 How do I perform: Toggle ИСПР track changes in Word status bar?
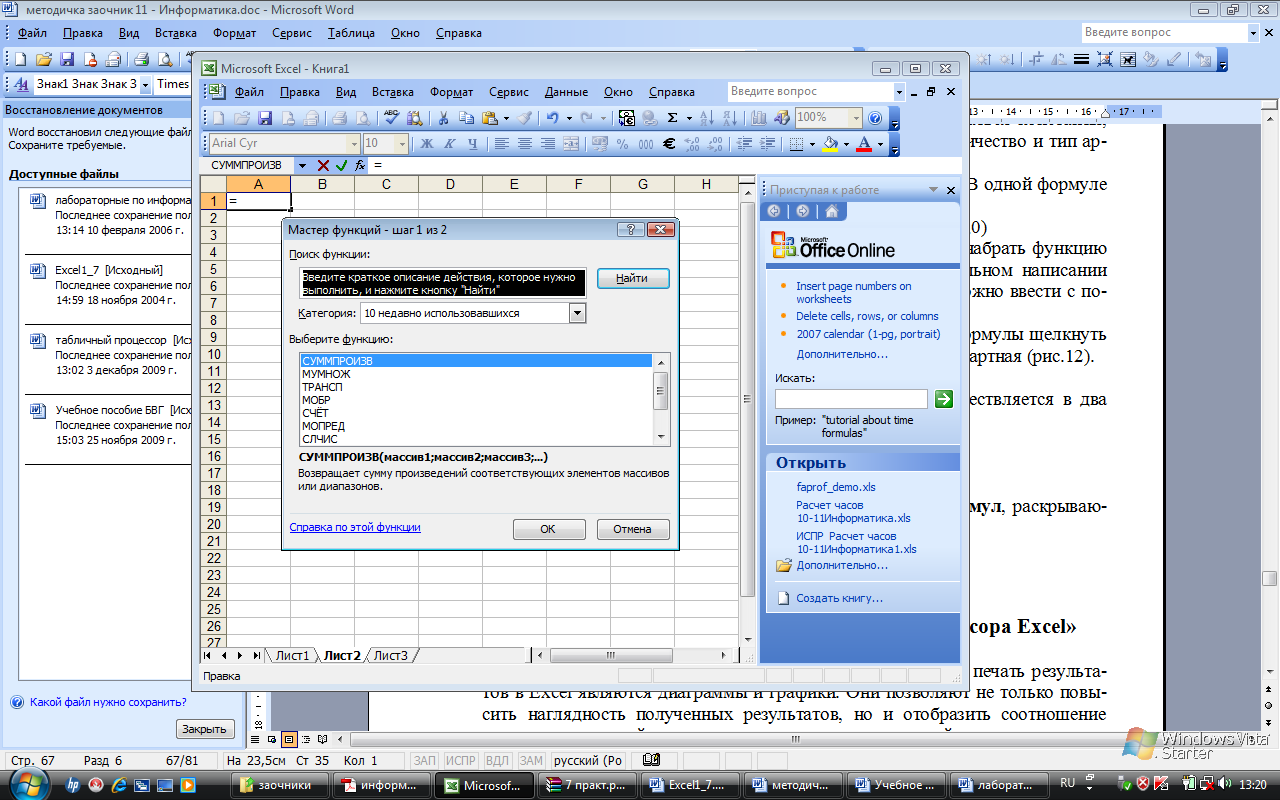point(461,761)
